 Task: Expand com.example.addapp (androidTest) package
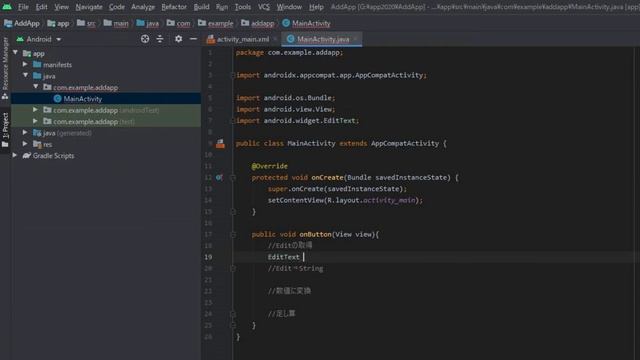[36, 110]
